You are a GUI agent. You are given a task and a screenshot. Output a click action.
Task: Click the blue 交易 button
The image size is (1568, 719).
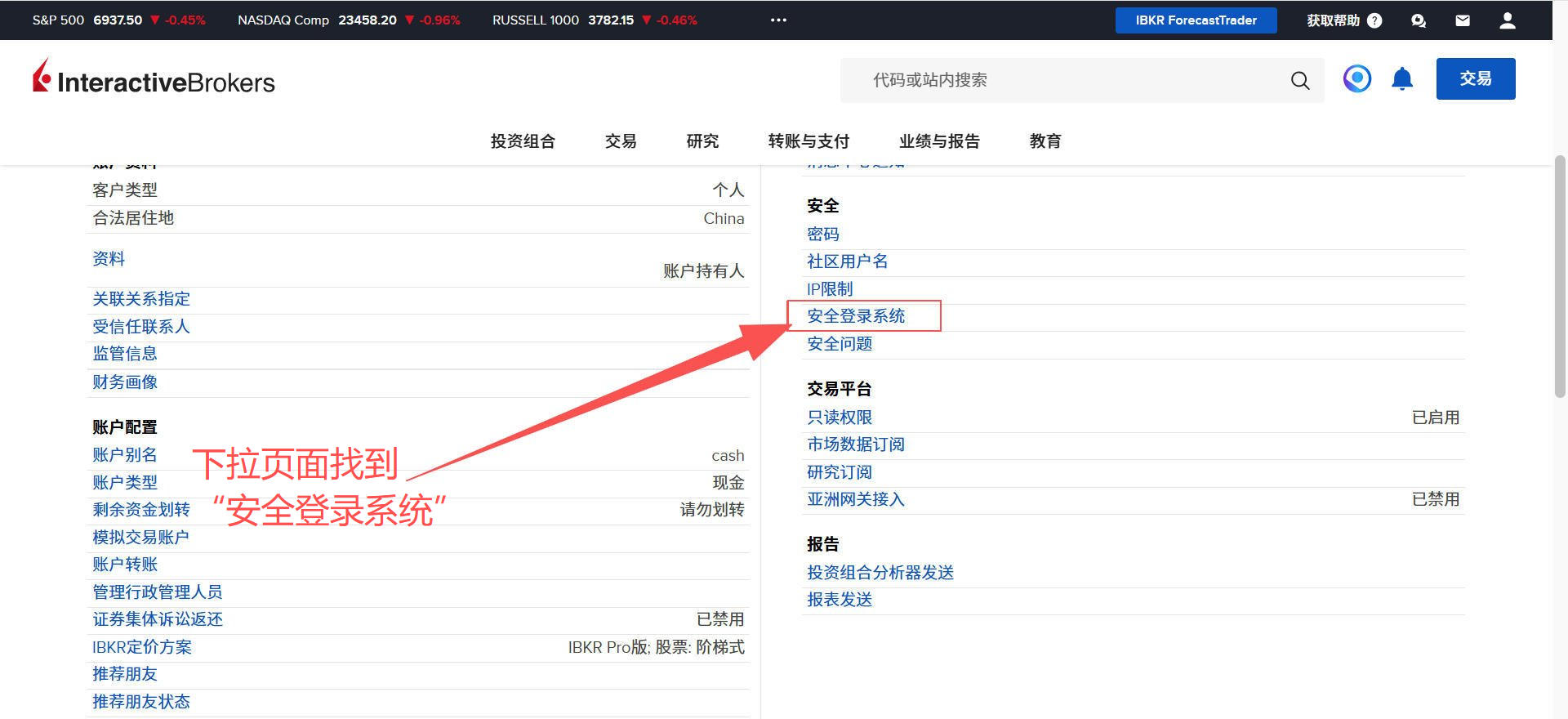pyautogui.click(x=1475, y=79)
